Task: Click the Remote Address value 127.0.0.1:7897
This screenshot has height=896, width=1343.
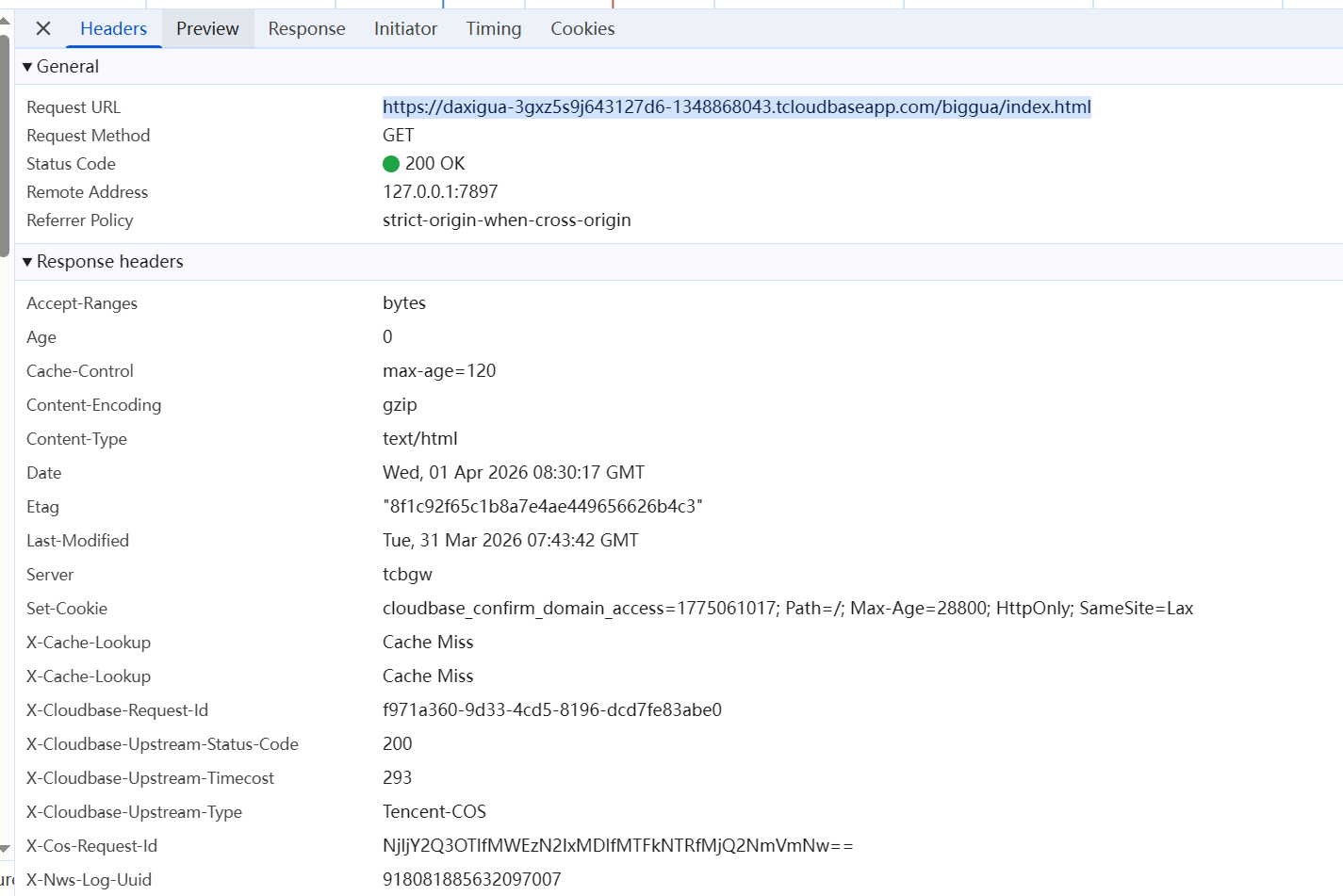Action: tap(440, 192)
